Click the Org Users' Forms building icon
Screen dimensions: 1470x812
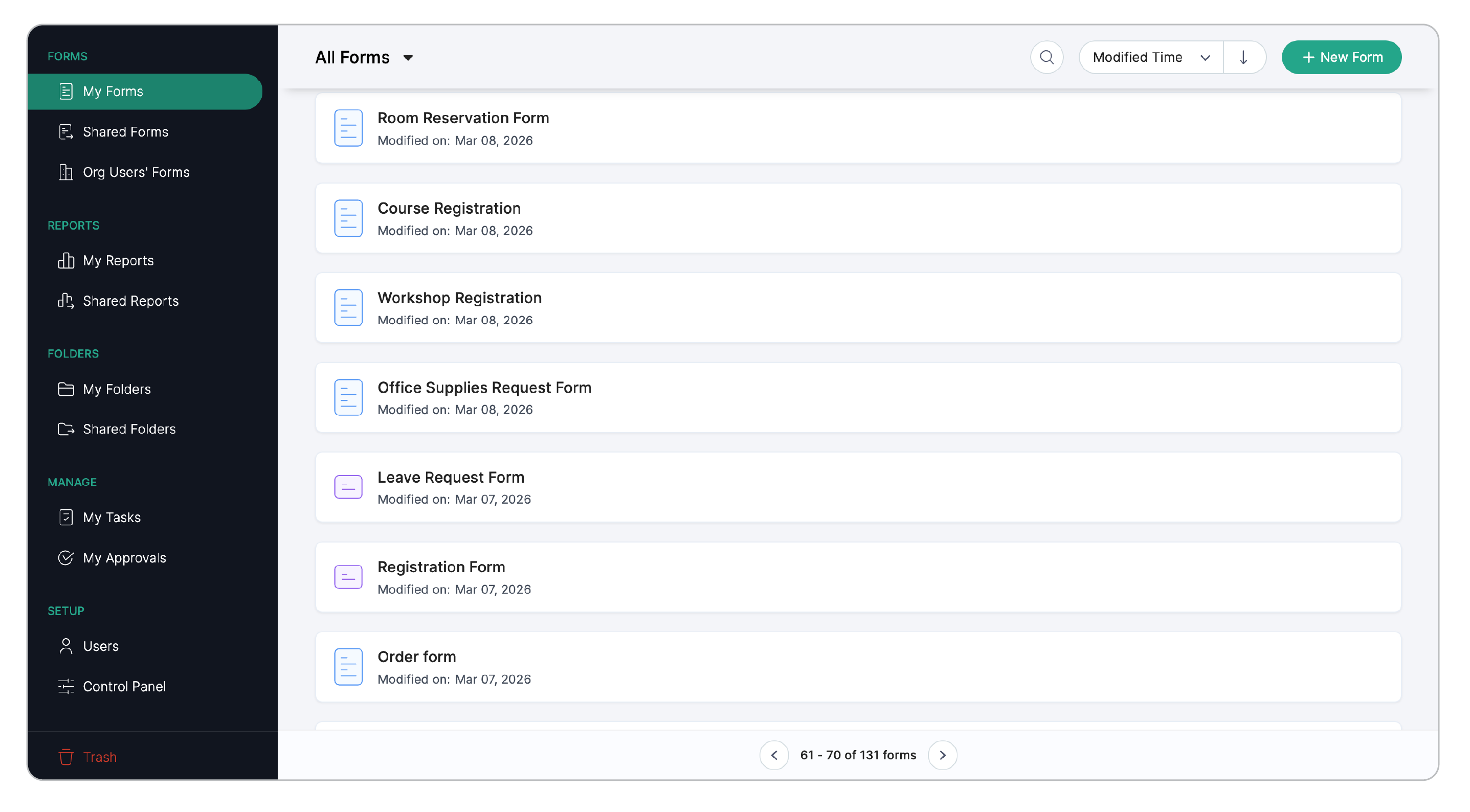click(65, 172)
